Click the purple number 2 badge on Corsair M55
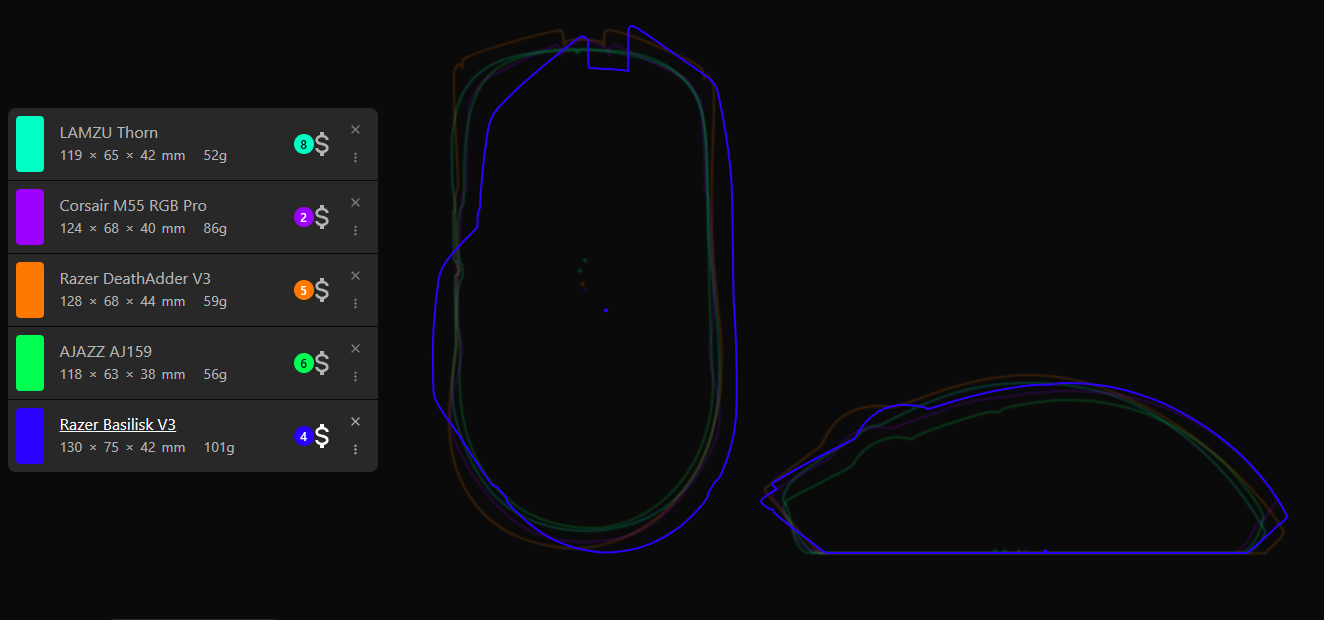The image size is (1324, 620). click(x=304, y=217)
